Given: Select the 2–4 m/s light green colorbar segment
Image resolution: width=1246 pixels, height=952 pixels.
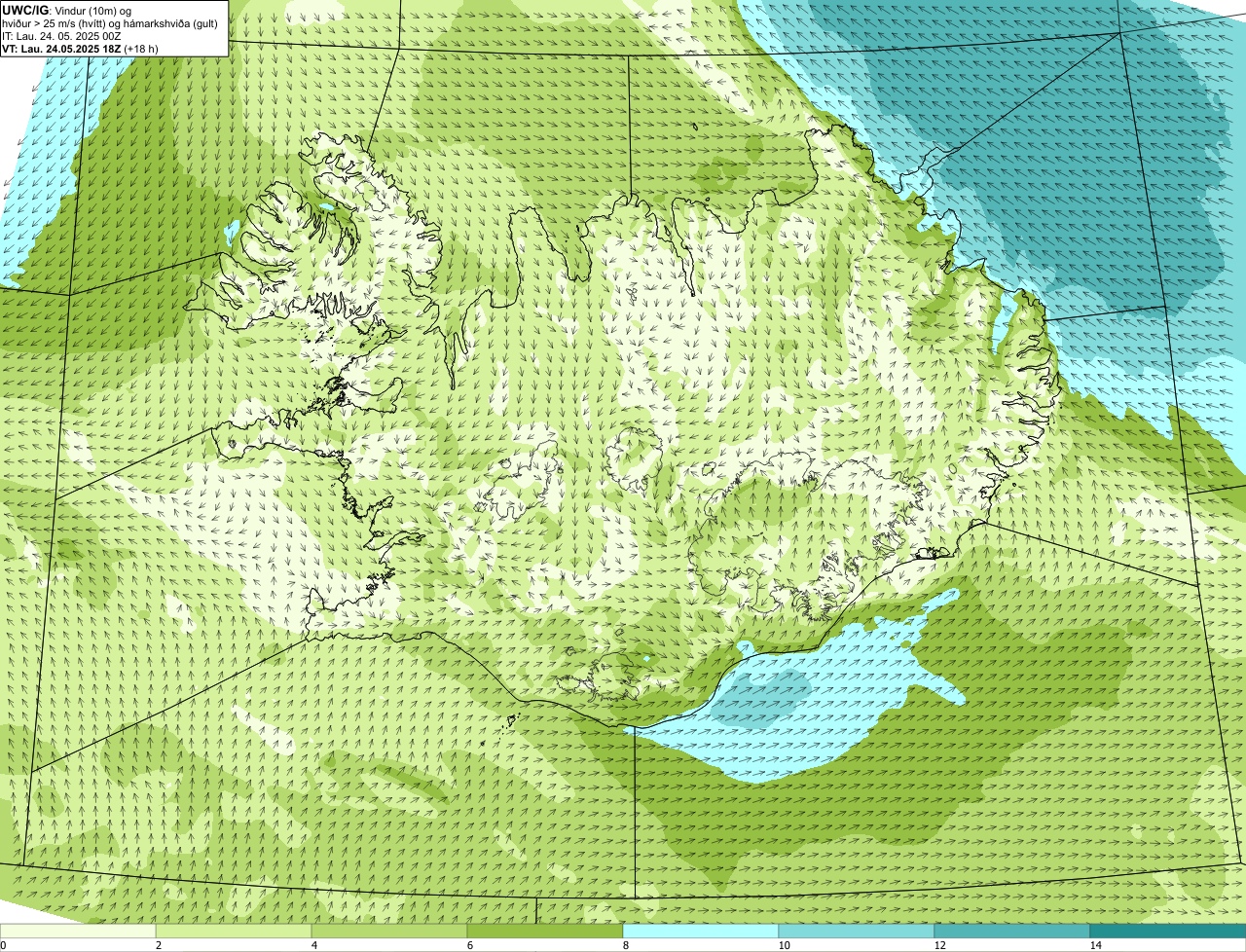Looking at the screenshot, I should pos(234,931).
